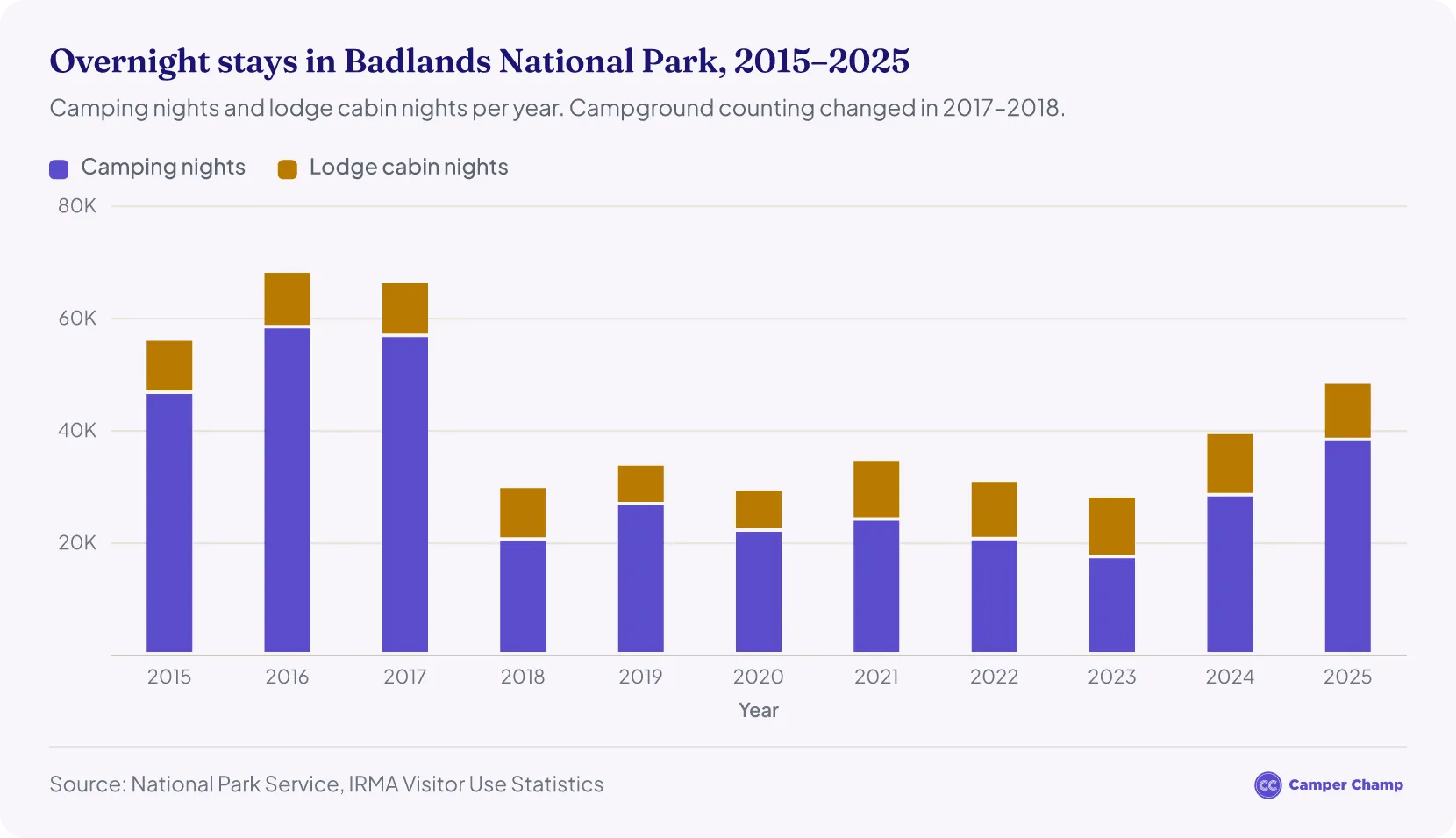The height and width of the screenshot is (838, 1456).
Task: Click the 60K y-axis label
Action: [x=77, y=319]
